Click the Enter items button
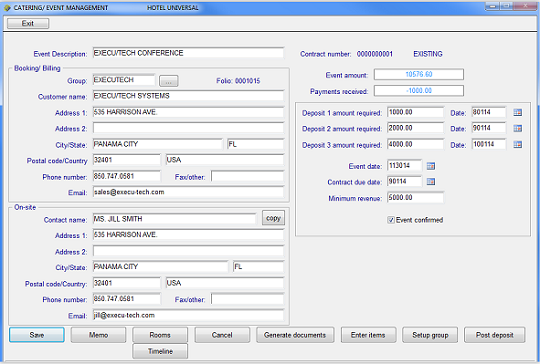The image size is (540, 364). tap(368, 335)
